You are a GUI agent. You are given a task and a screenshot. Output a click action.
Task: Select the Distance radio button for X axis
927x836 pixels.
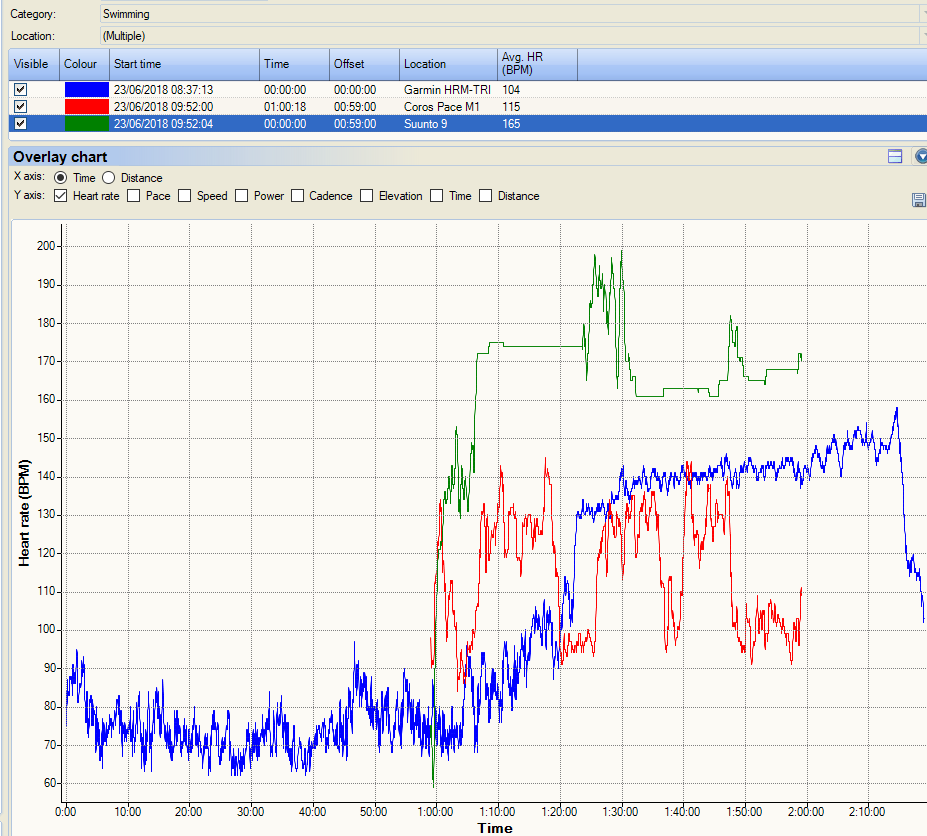[108, 178]
